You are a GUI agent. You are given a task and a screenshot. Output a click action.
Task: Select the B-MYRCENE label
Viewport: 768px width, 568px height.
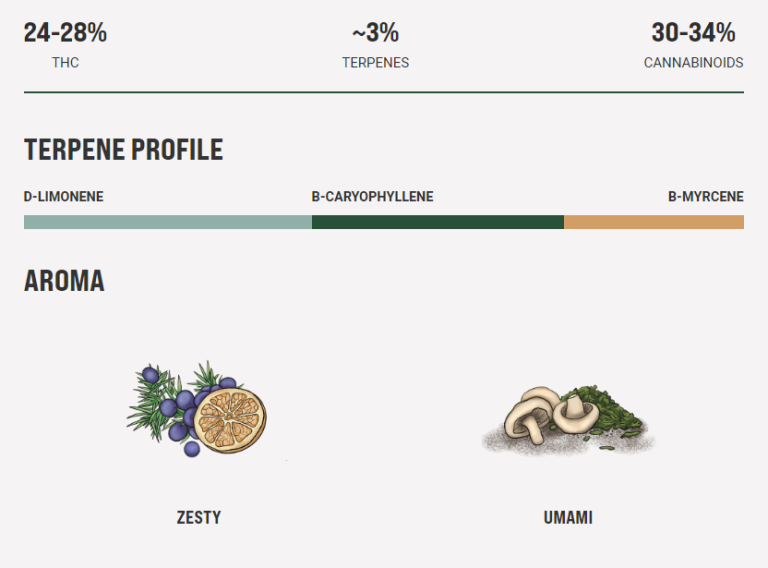[705, 197]
